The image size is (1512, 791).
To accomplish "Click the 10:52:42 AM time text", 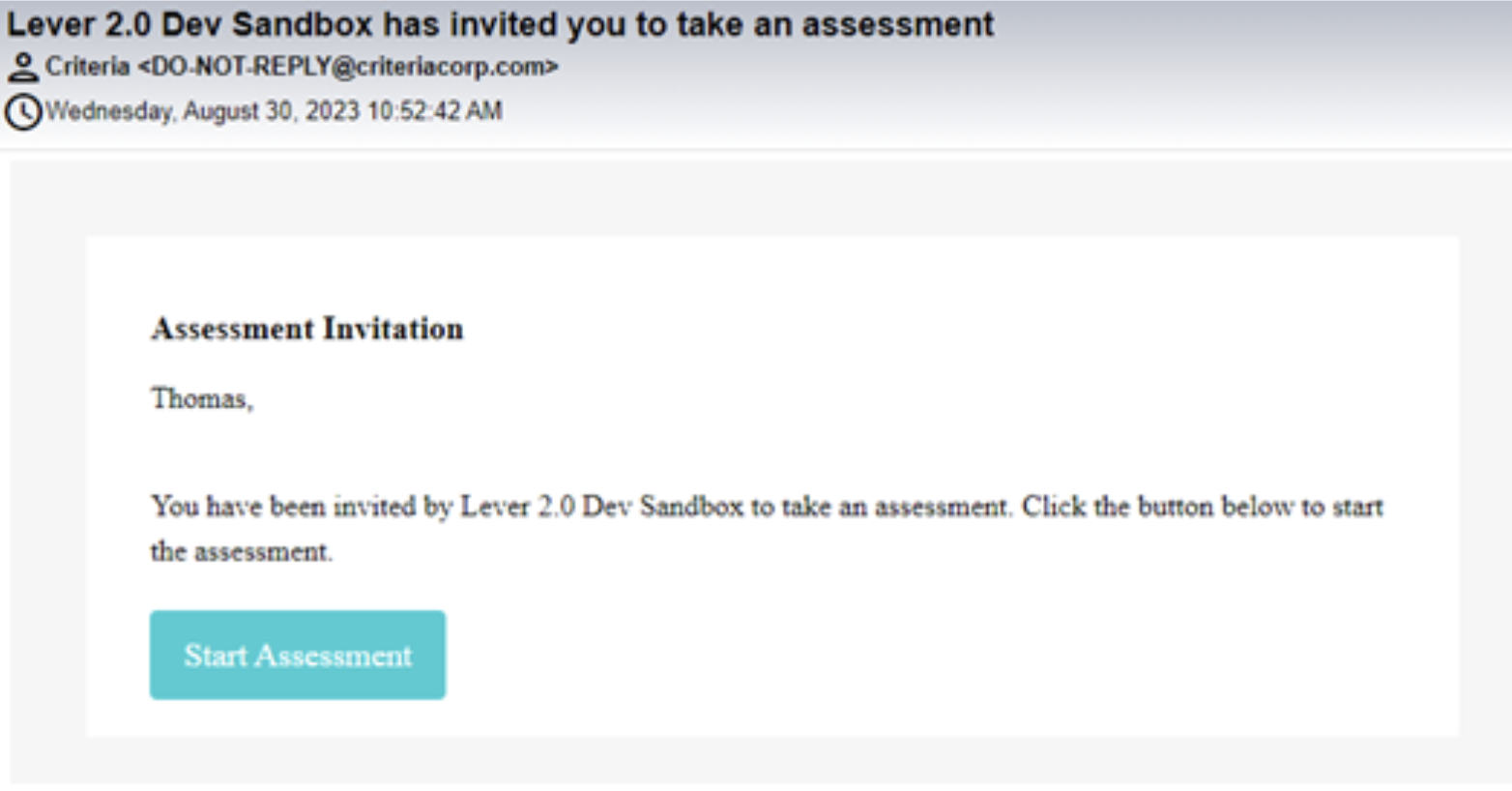I will pos(434,111).
